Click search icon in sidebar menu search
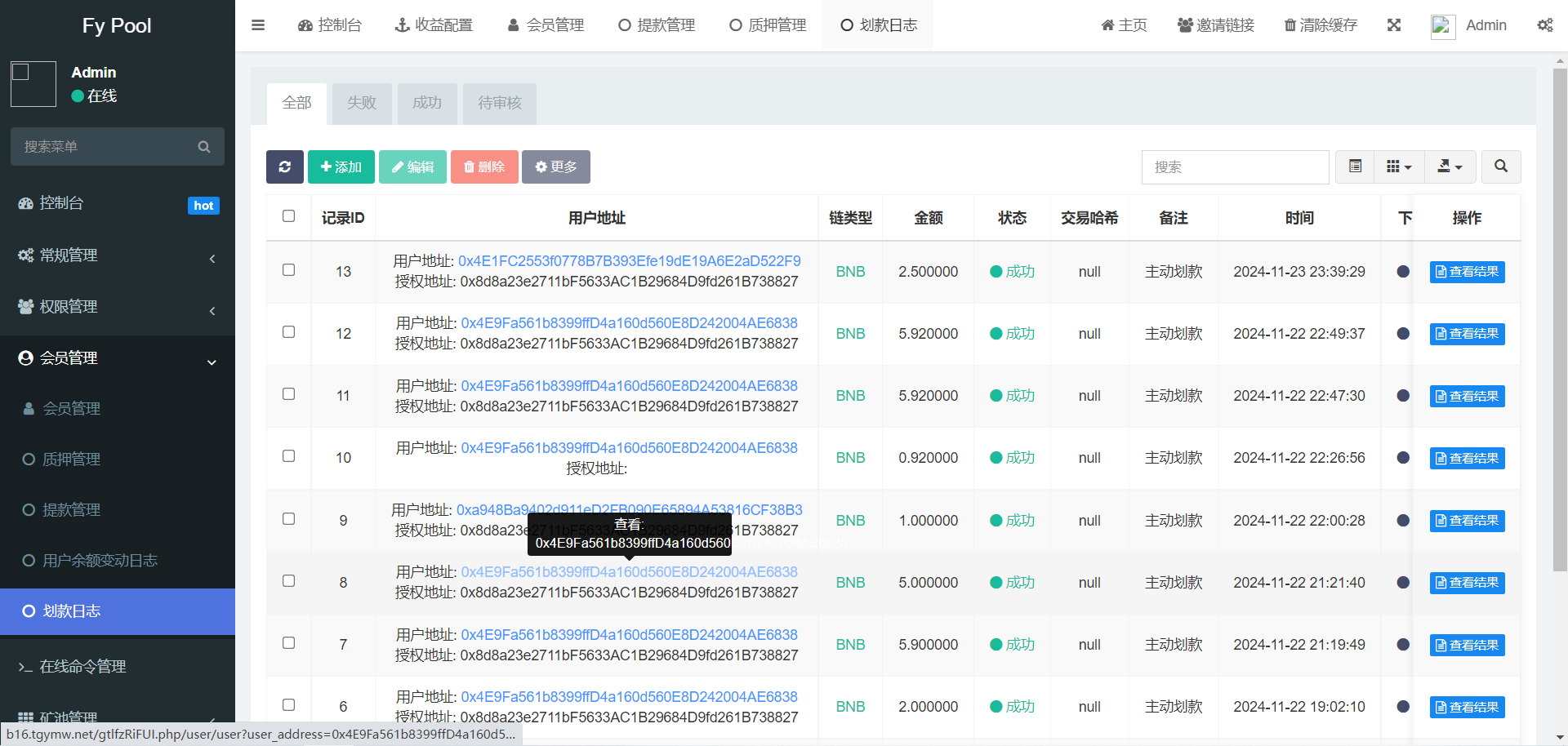1568x746 pixels. (x=204, y=147)
